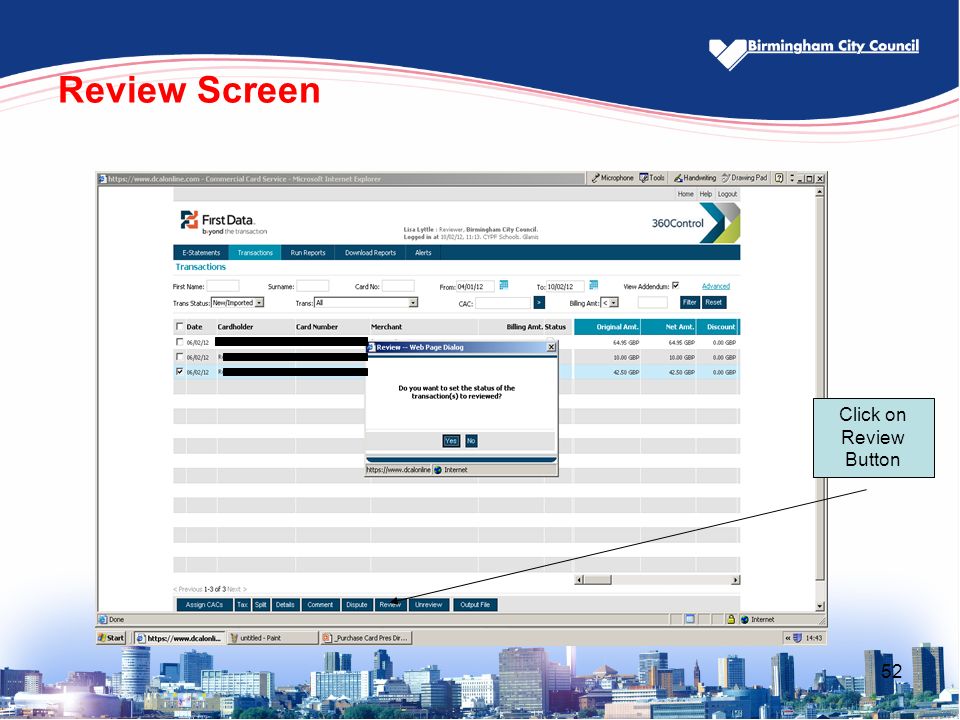
Task: Click the Card No input field
Action: 398,286
